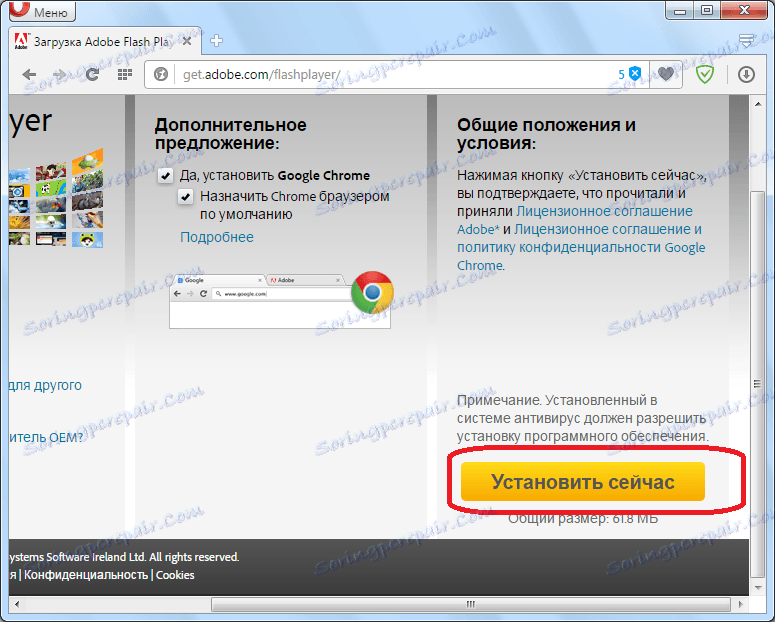Focus the address bar get.adobe.com/flashplayer/

[395, 75]
